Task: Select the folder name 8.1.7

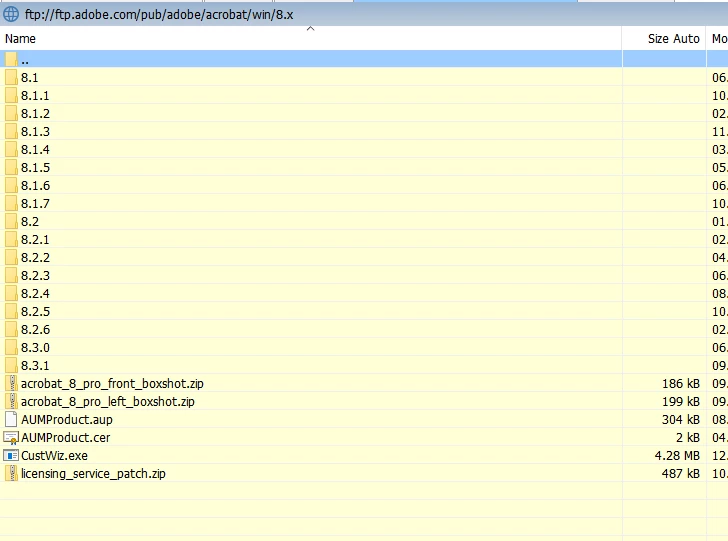Action: pos(35,204)
